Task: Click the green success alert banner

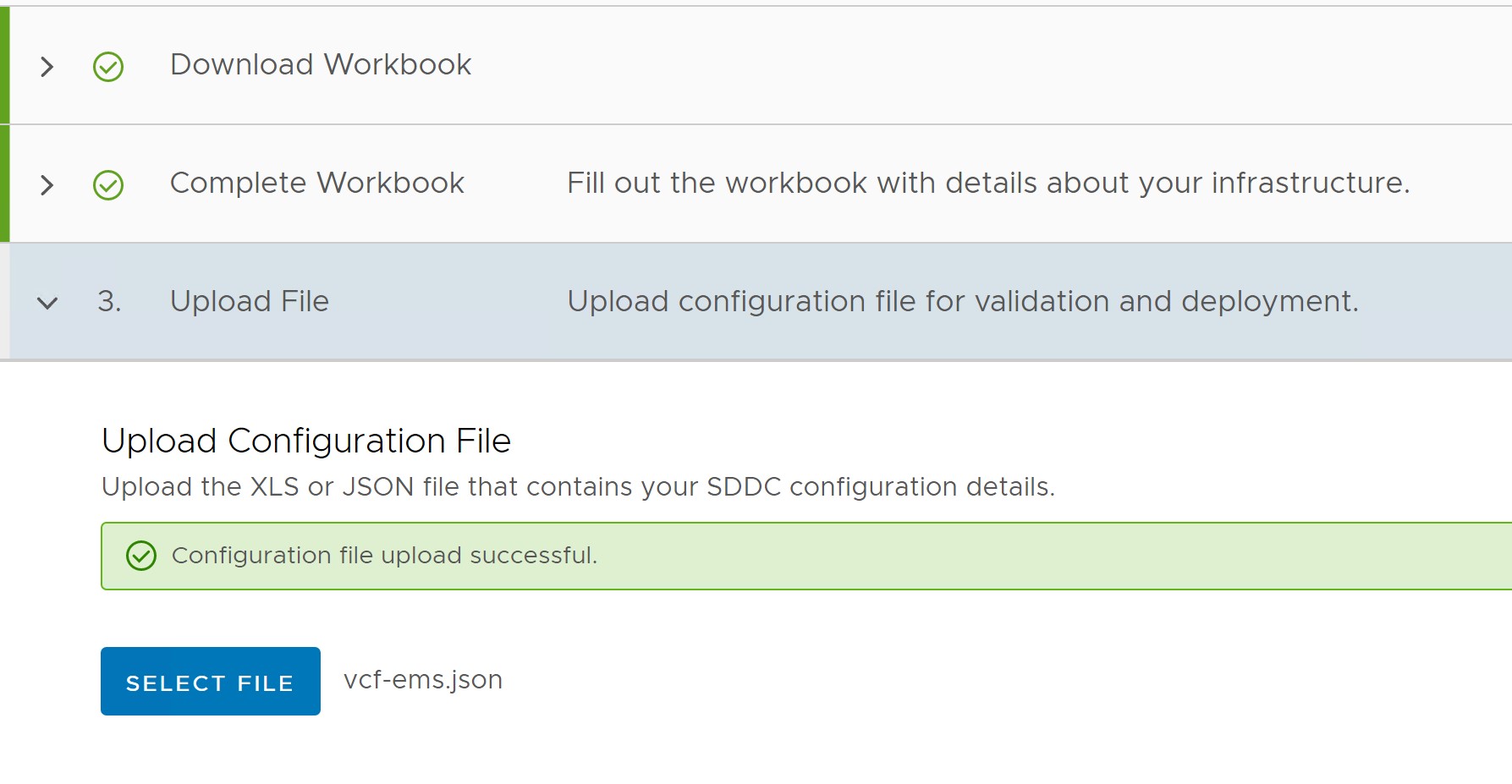Action: click(1015, 556)
